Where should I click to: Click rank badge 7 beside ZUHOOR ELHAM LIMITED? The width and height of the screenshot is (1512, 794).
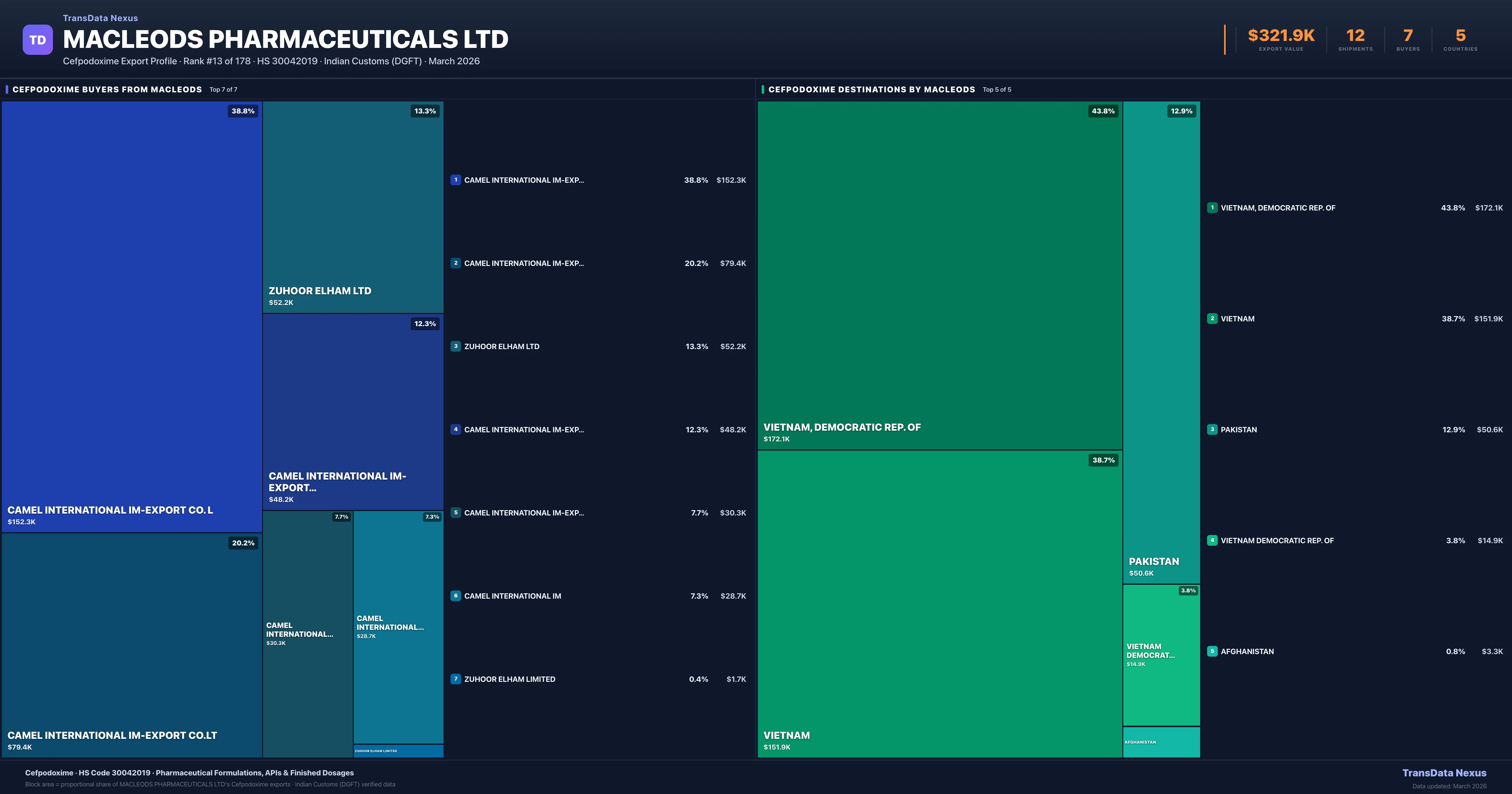tap(455, 679)
